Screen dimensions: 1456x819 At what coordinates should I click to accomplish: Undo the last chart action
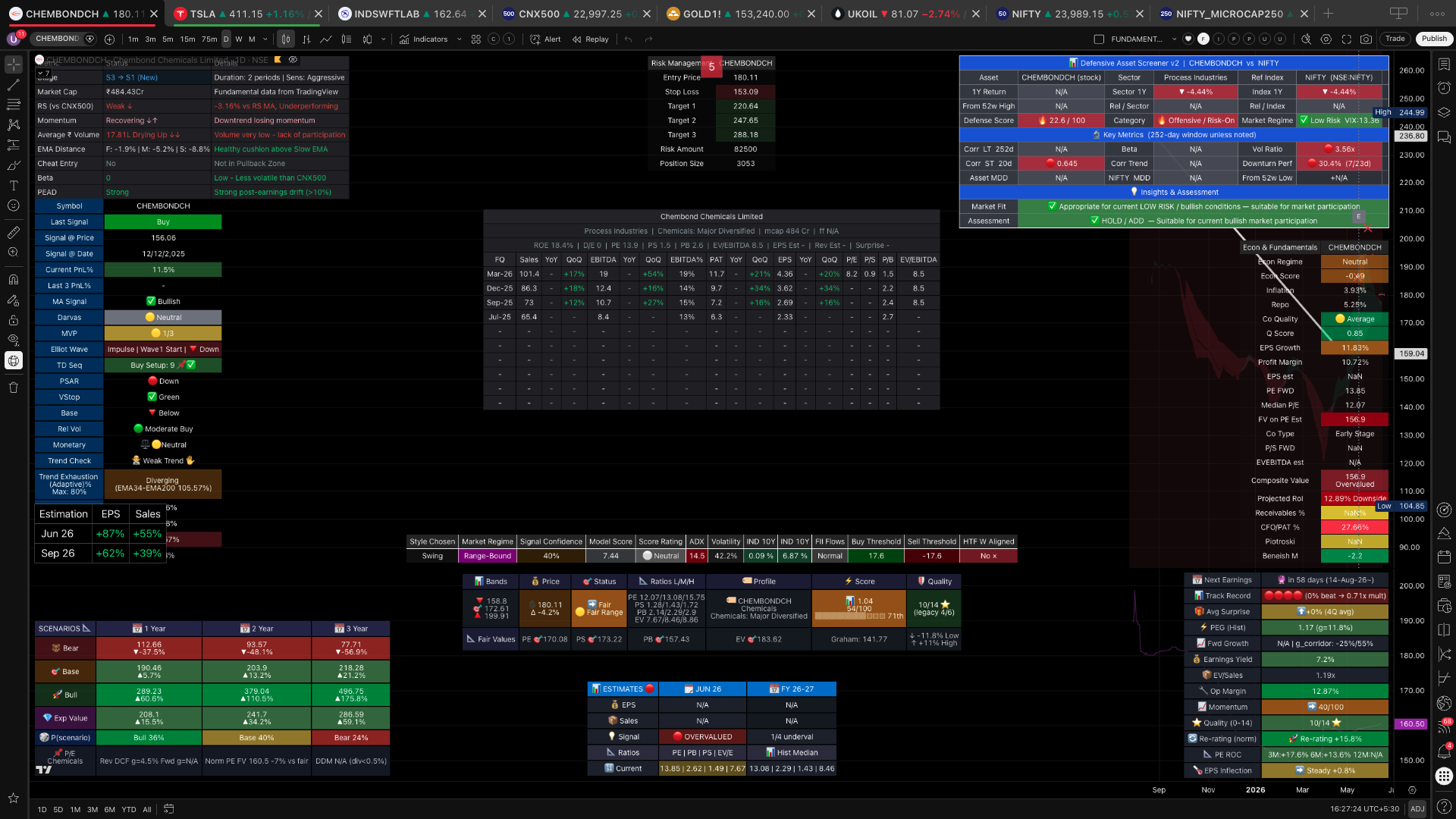tap(628, 39)
